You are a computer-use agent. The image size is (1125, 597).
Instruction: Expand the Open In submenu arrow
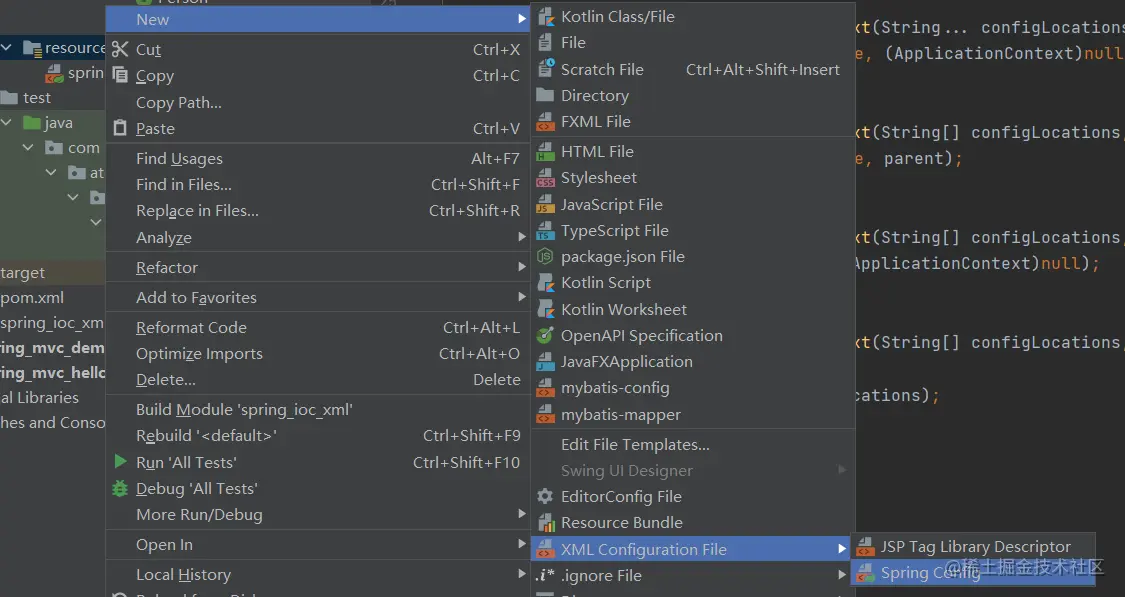(x=522, y=545)
